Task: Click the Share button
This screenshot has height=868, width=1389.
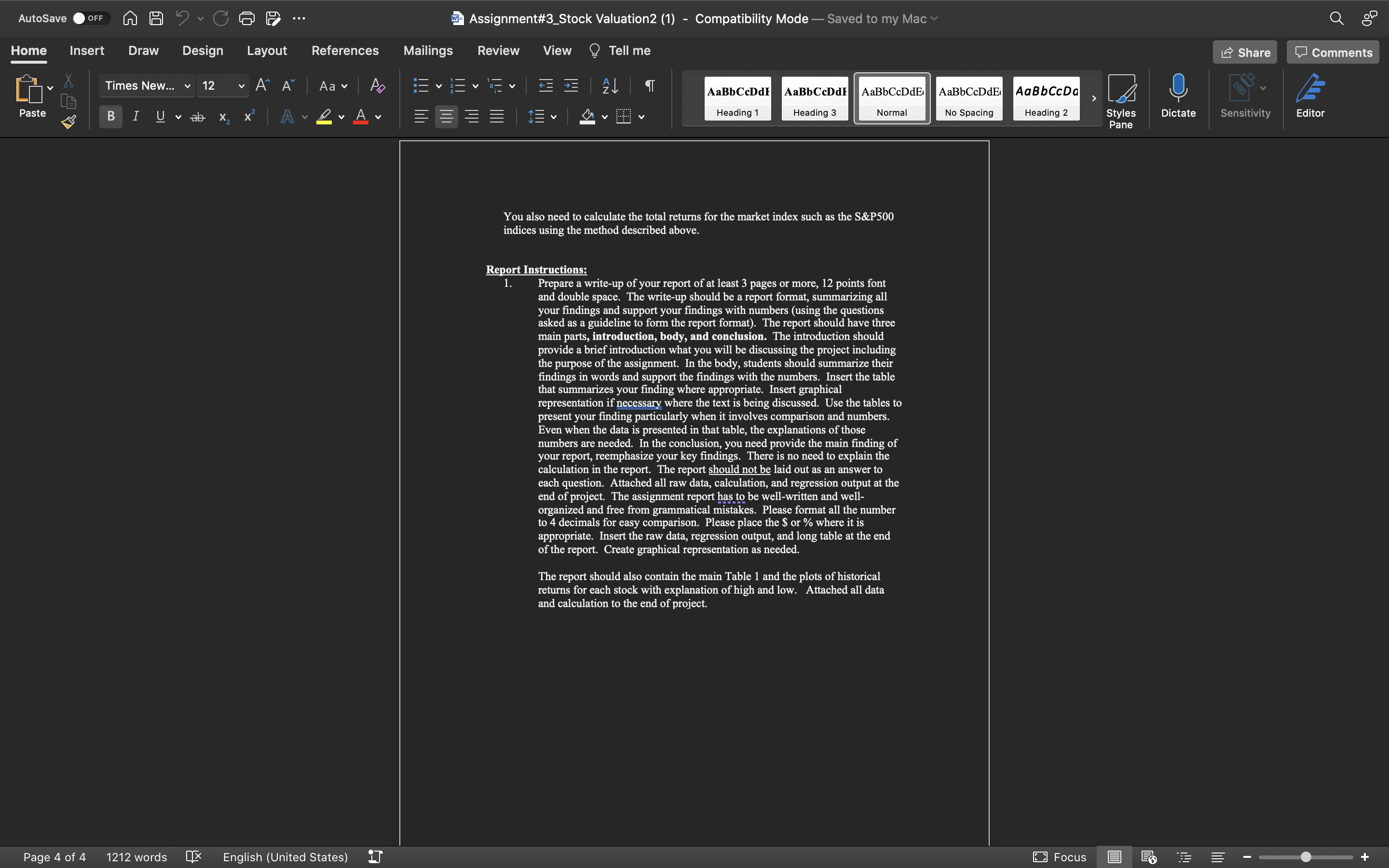Action: pos(1244,52)
